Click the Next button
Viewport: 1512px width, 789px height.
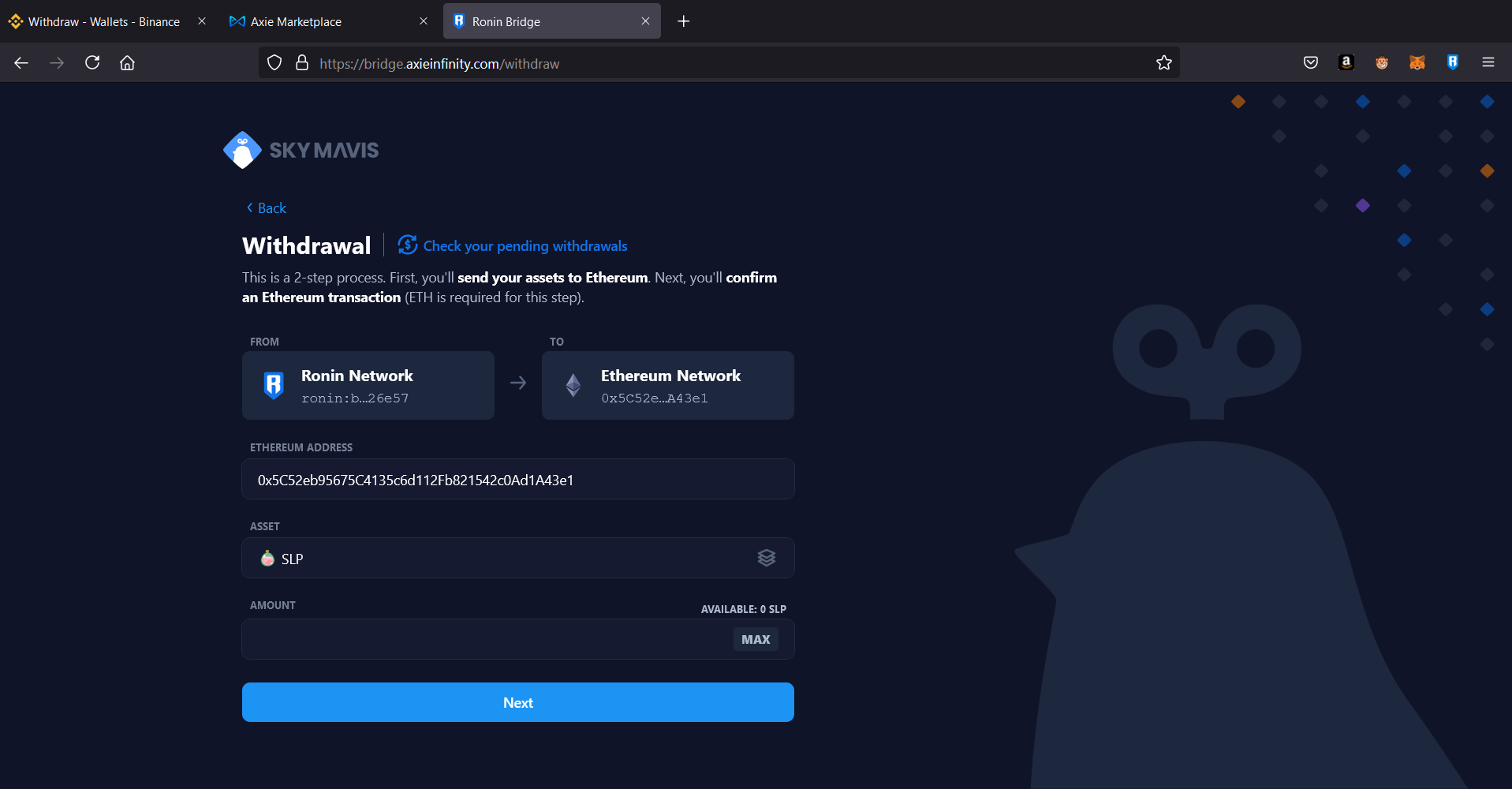click(518, 702)
